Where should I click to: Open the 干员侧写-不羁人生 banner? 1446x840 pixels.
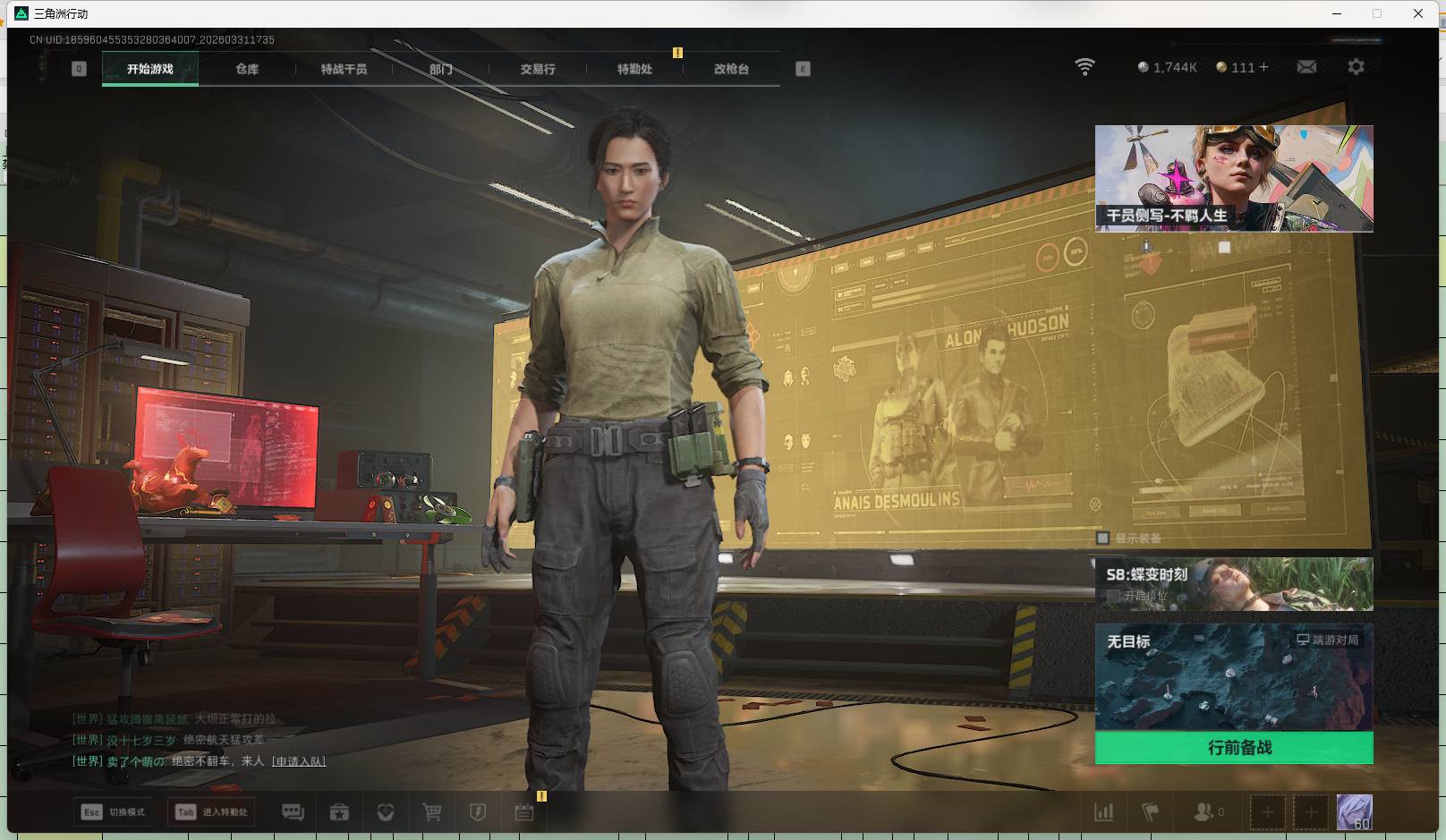(x=1234, y=178)
